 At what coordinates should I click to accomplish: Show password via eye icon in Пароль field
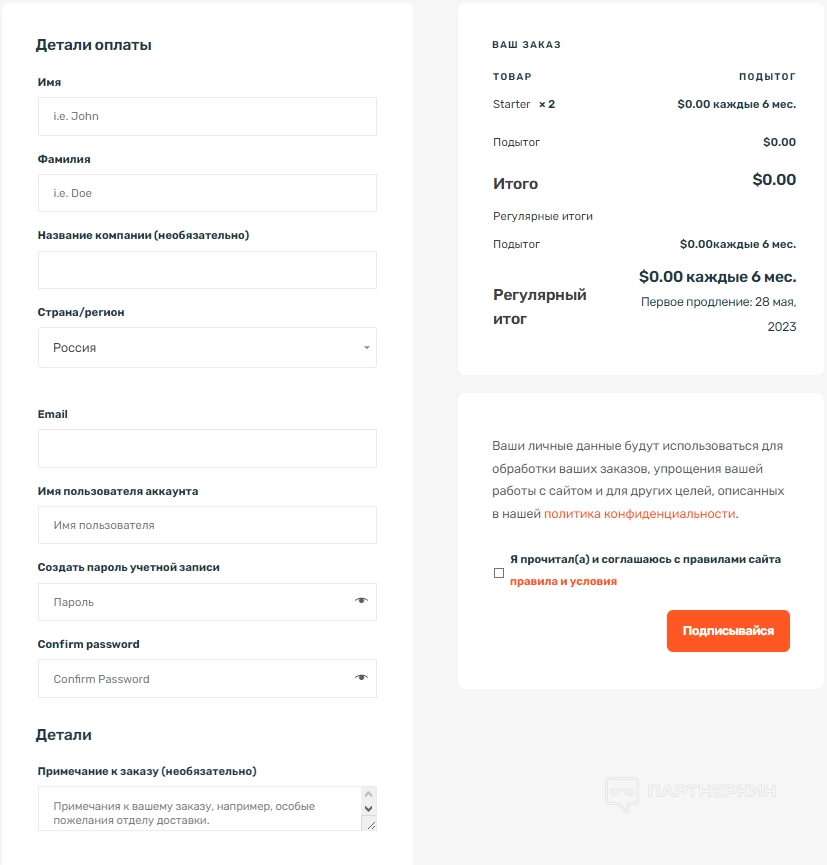point(361,601)
